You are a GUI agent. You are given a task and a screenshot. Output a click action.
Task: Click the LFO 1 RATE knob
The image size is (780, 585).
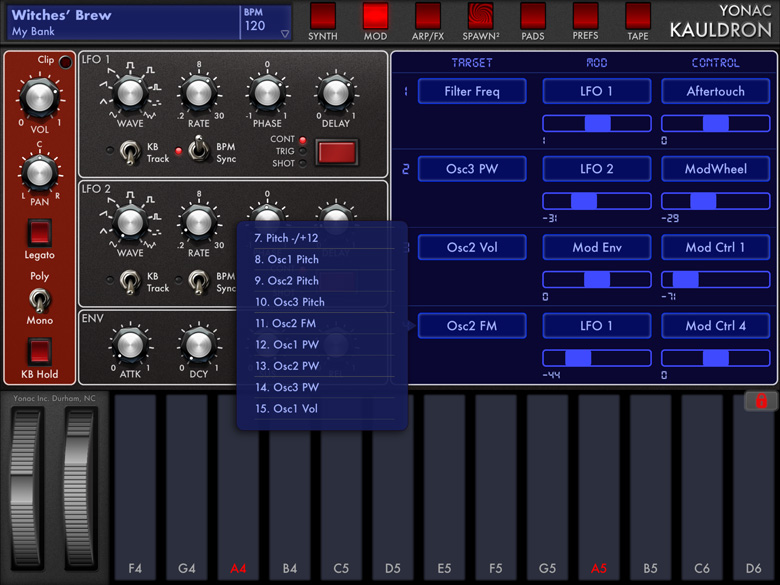(198, 93)
